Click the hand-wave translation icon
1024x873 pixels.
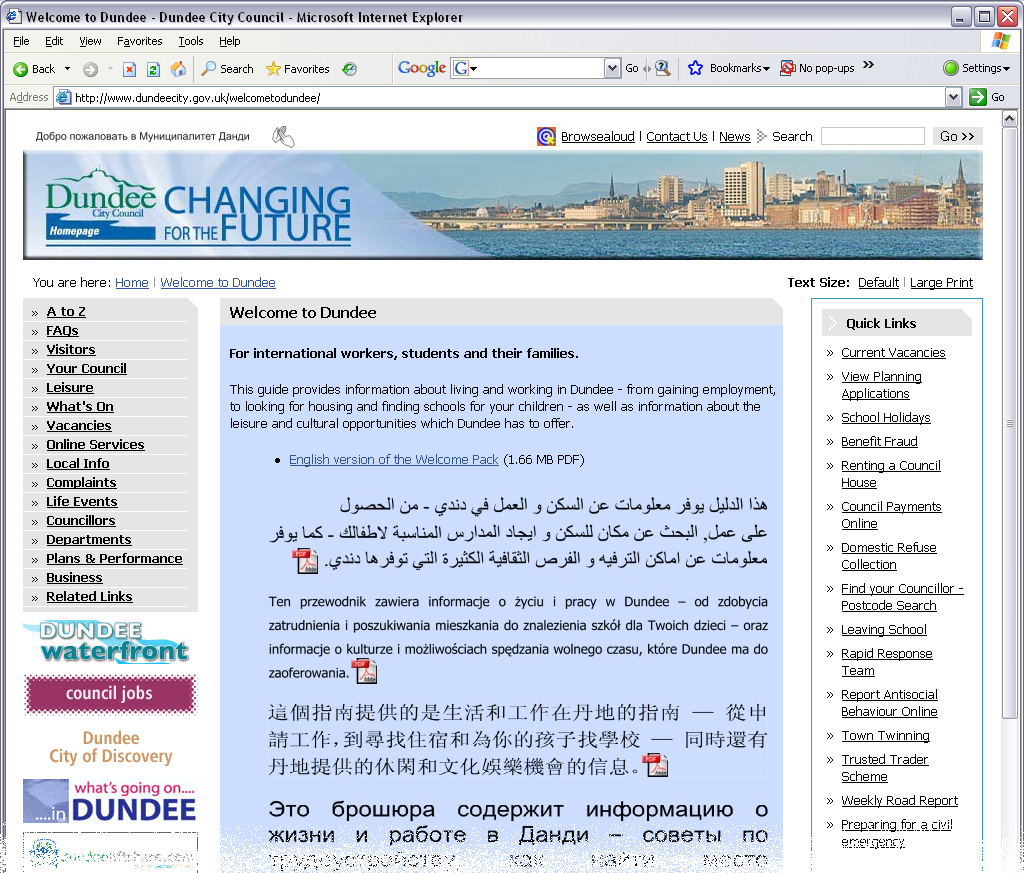[x=283, y=136]
